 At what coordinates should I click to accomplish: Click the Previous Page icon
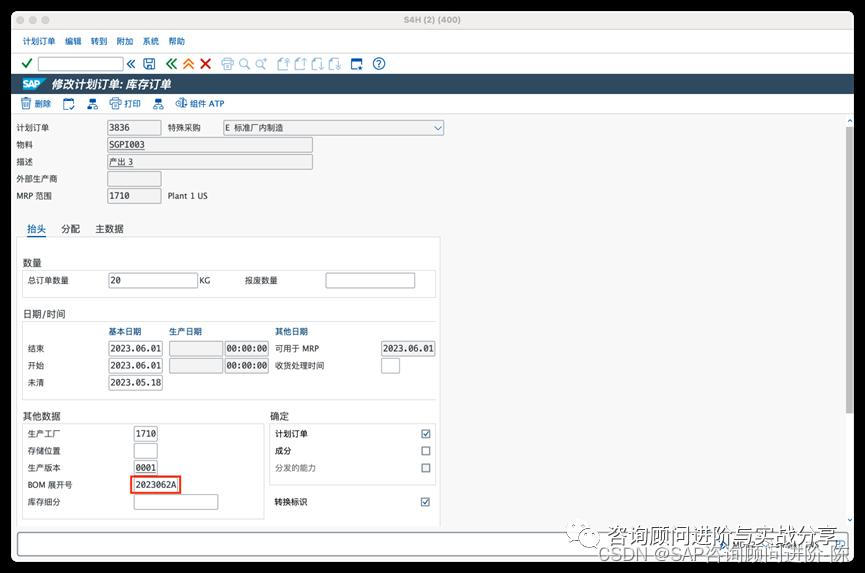300,64
